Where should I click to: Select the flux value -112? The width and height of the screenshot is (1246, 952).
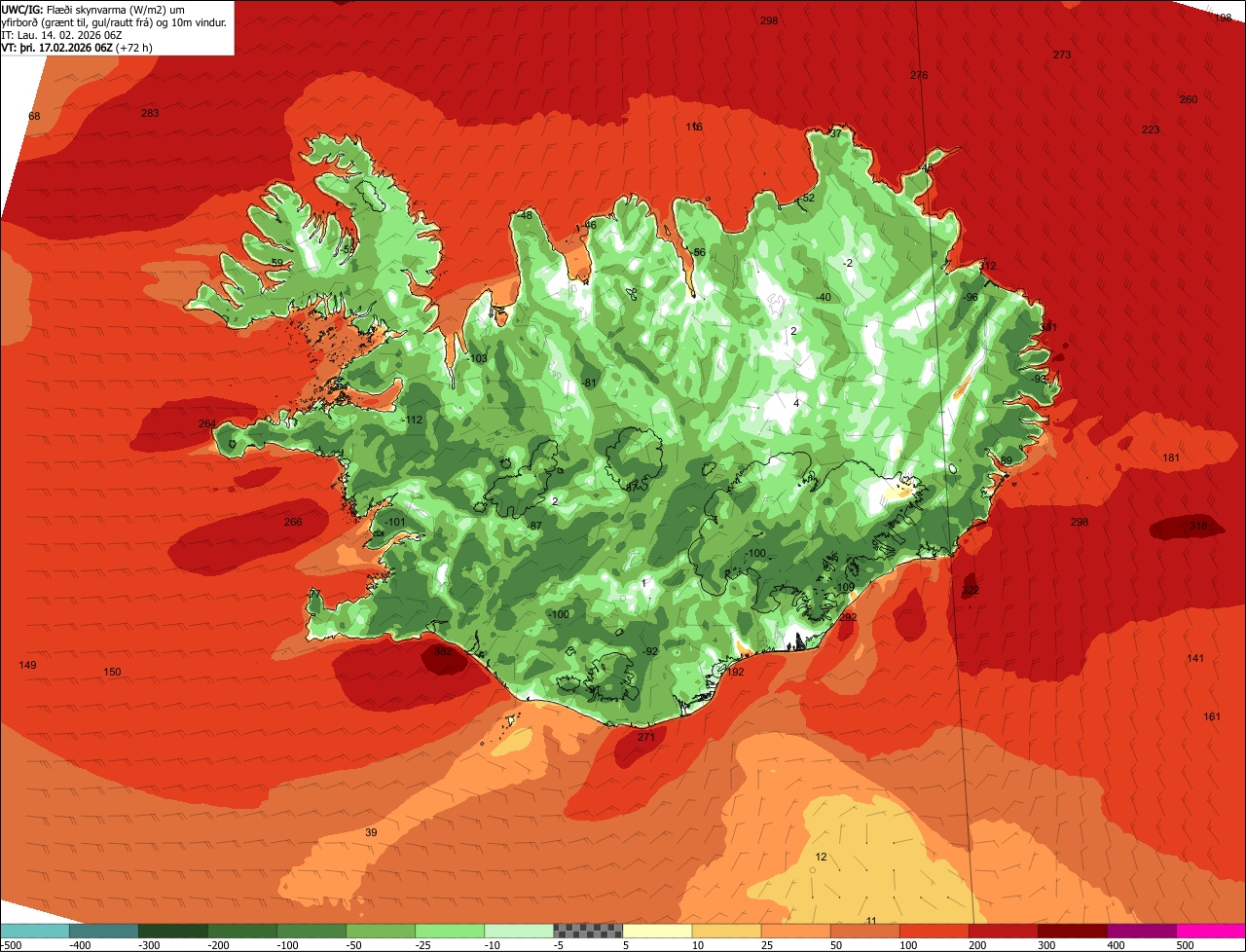(414, 420)
